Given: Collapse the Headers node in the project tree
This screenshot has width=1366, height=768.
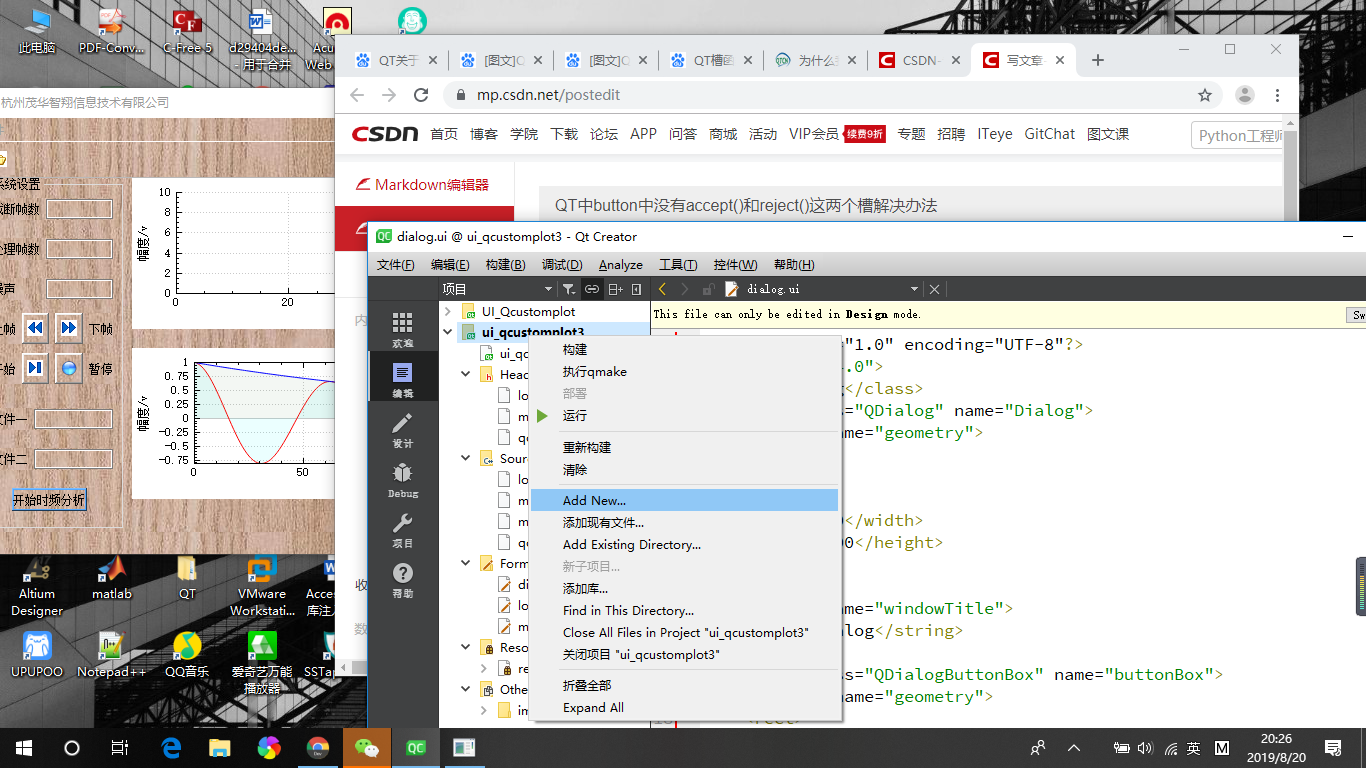Looking at the screenshot, I should [x=464, y=374].
